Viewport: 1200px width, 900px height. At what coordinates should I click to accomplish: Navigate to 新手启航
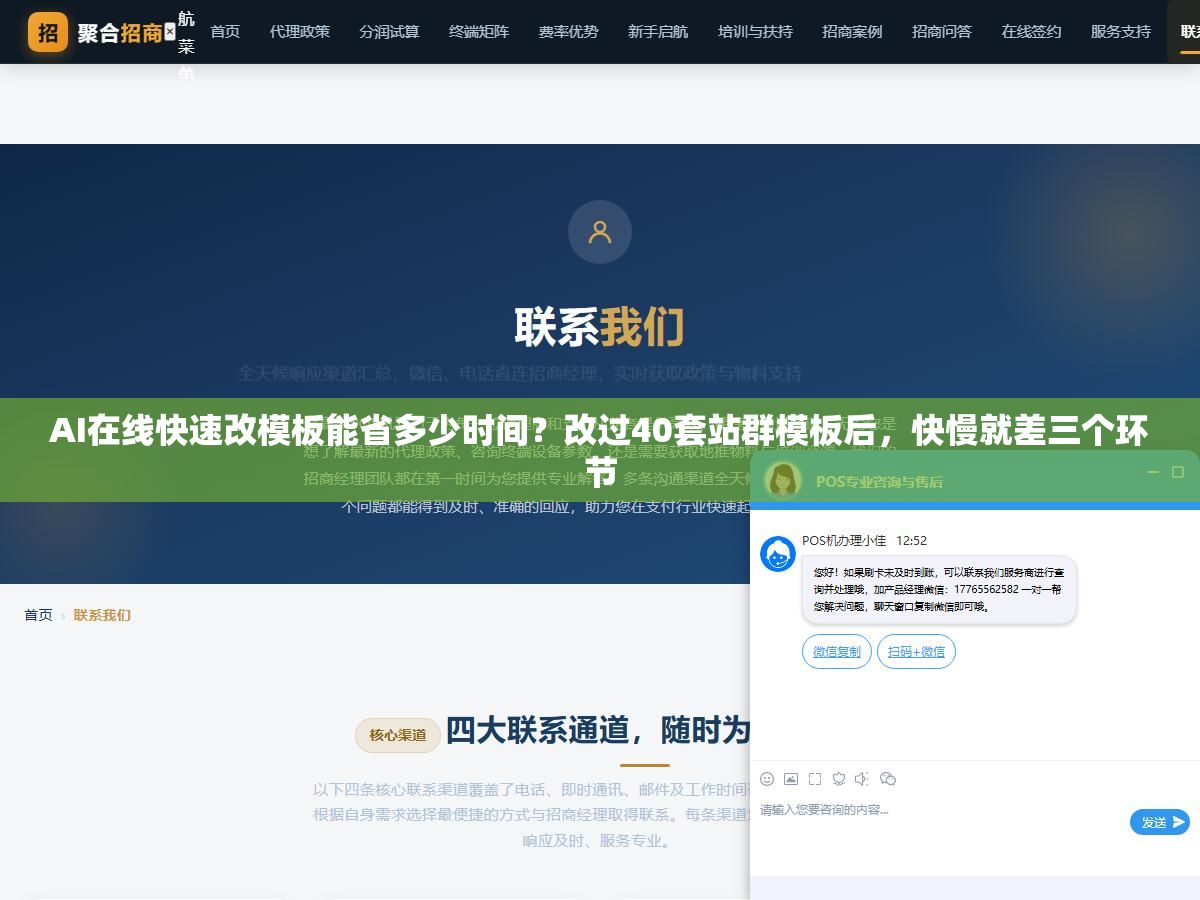pyautogui.click(x=658, y=32)
